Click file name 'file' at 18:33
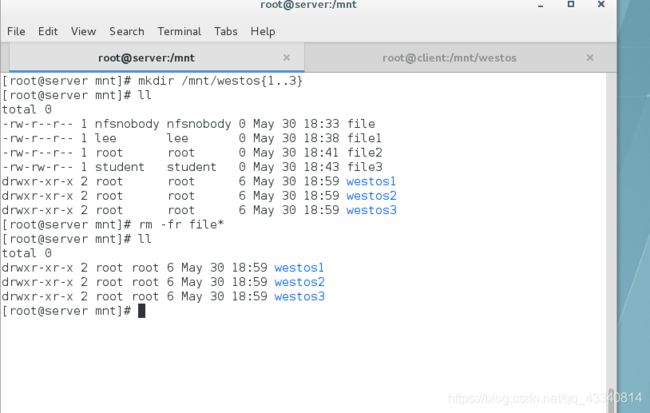This screenshot has width=650, height=413. pyautogui.click(x=361, y=124)
